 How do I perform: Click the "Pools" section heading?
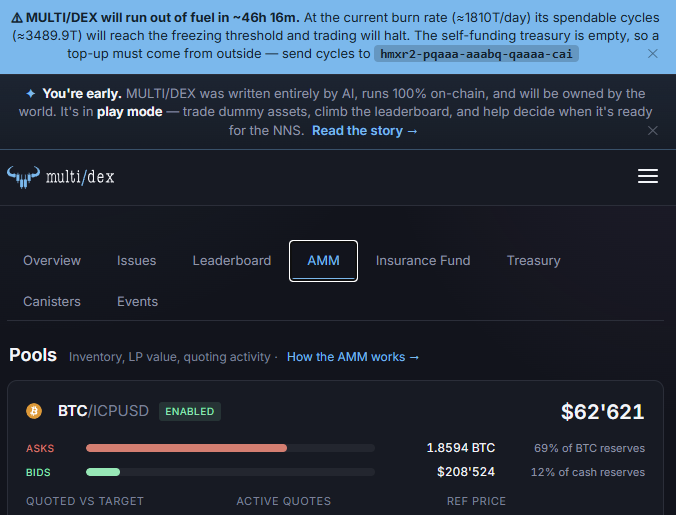(x=33, y=355)
